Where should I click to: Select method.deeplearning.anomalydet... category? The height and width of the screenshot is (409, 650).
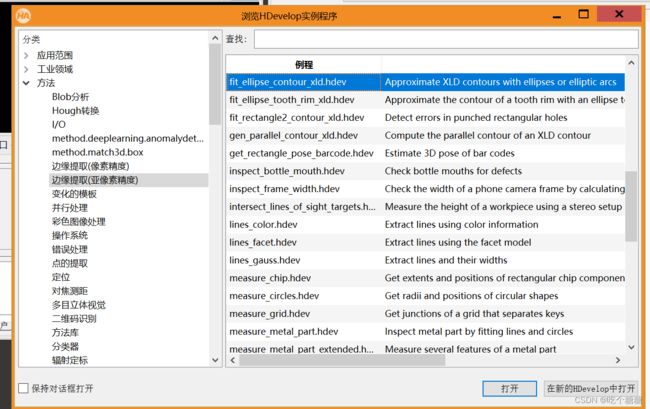tap(128, 138)
